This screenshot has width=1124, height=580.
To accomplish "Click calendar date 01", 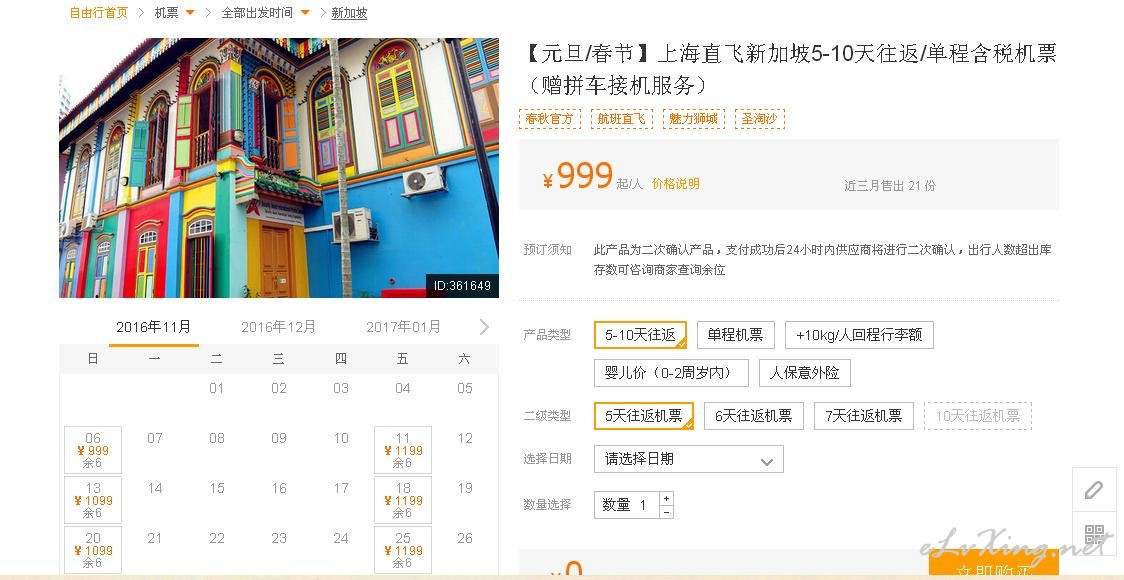I will coord(216,388).
